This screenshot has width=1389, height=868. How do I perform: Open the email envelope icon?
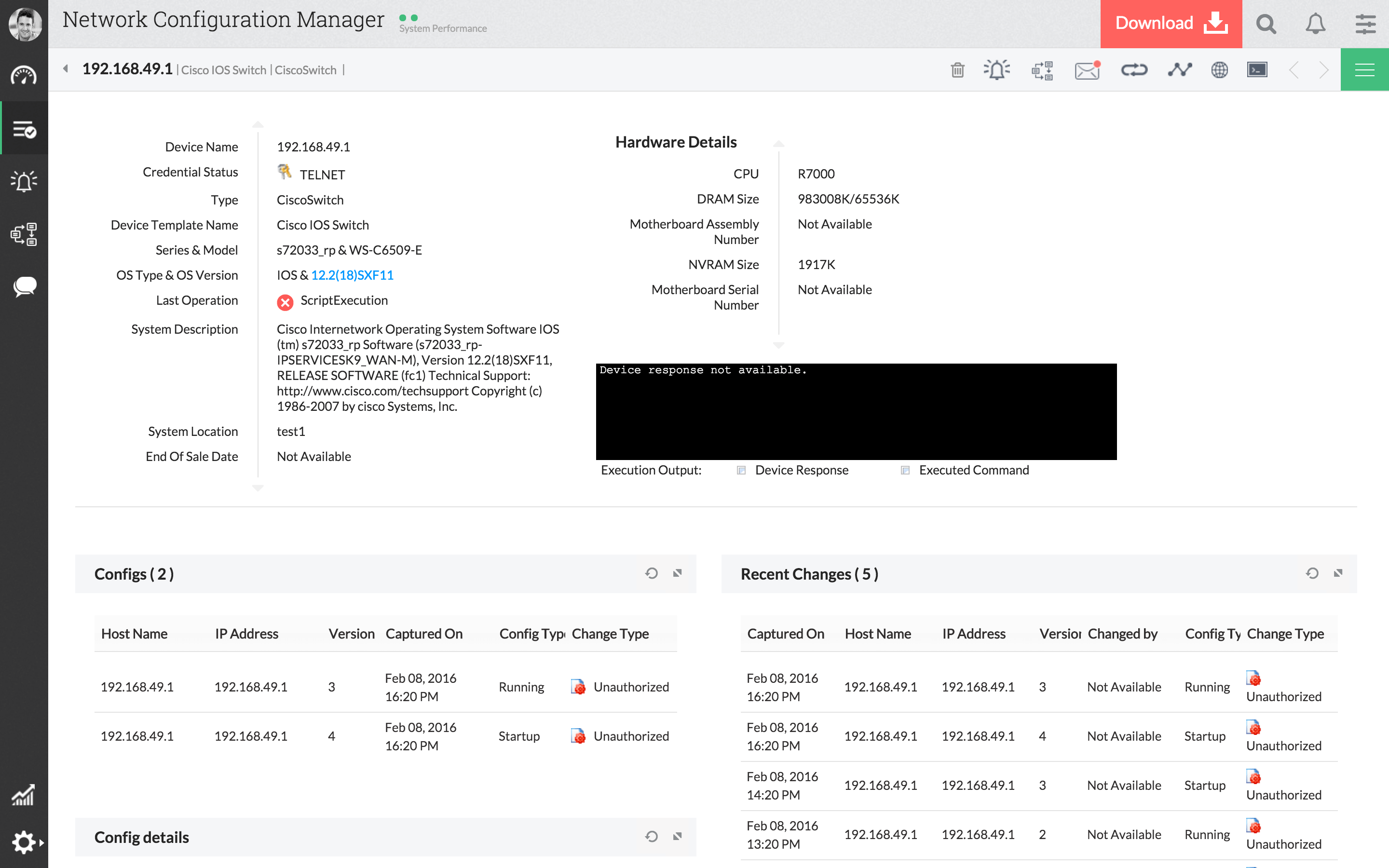(x=1087, y=70)
